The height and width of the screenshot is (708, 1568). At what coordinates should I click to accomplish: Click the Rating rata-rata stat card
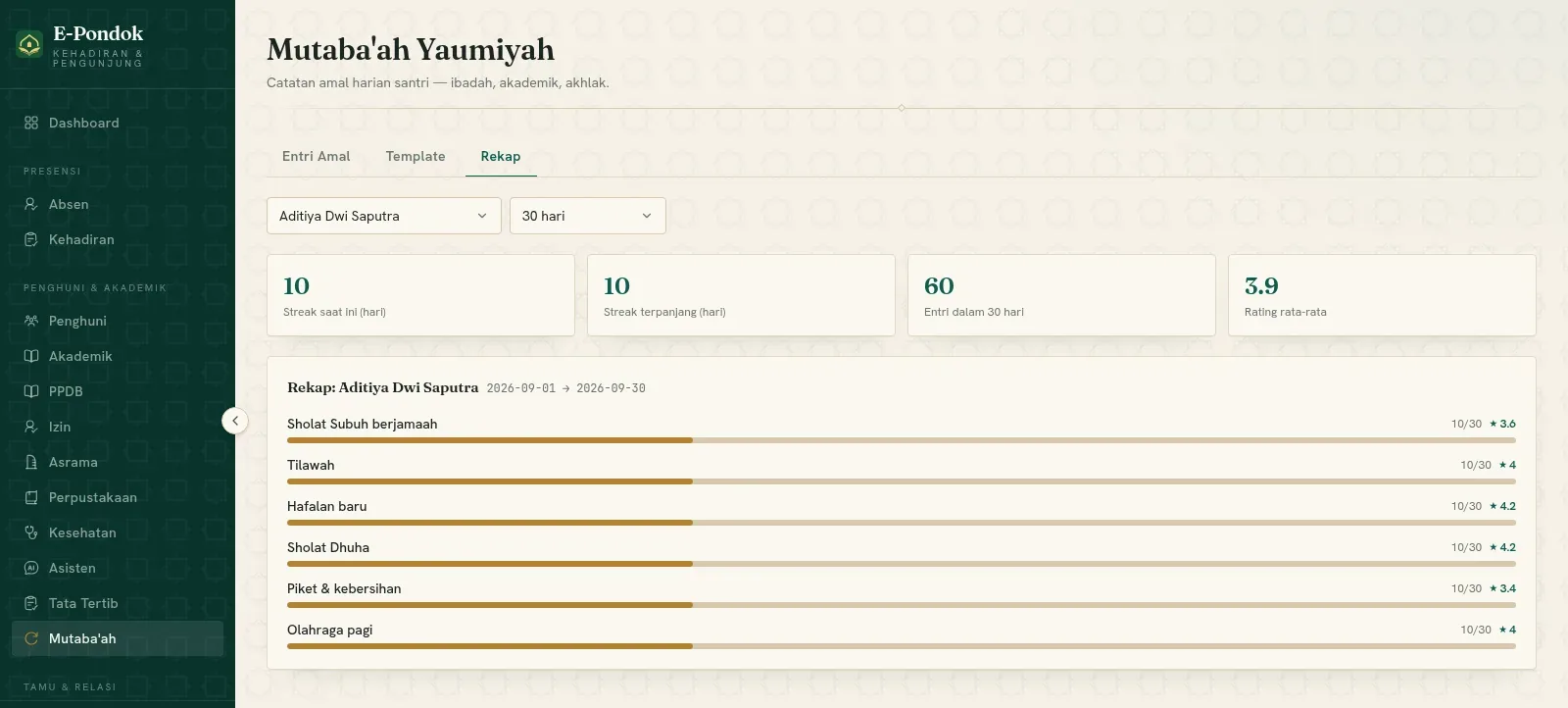(x=1382, y=295)
